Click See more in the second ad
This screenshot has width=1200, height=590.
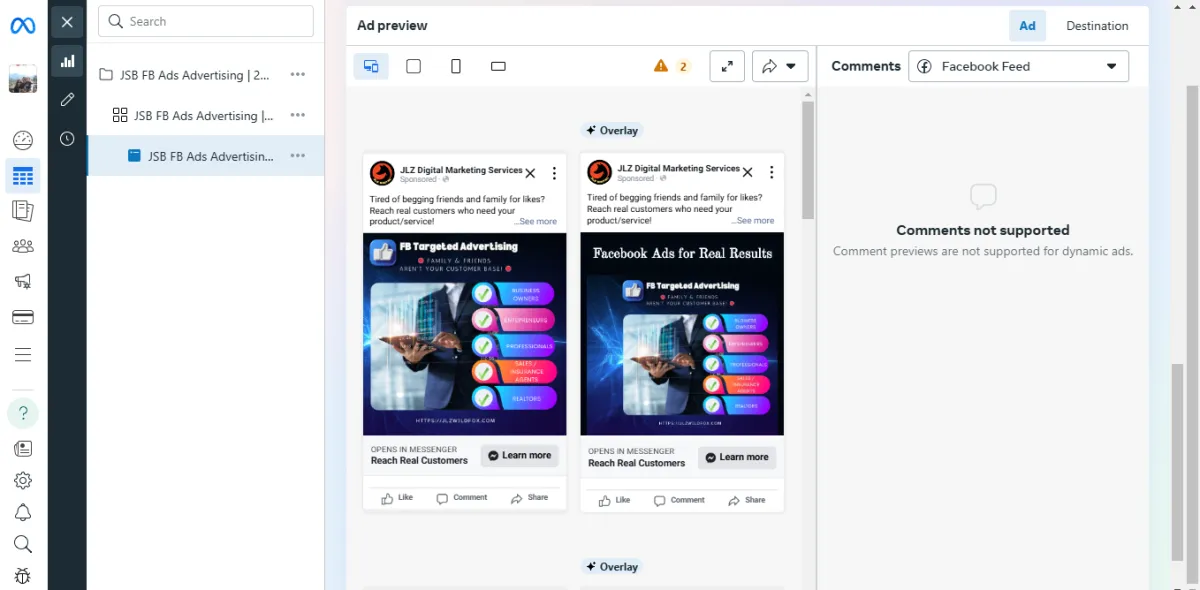(x=753, y=220)
